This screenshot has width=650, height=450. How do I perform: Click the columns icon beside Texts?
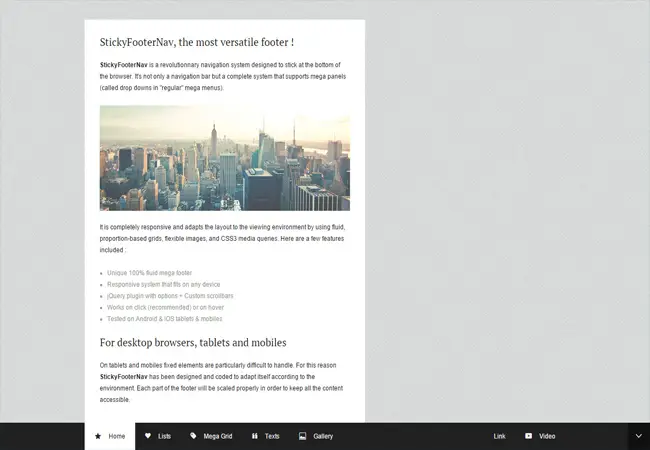click(x=255, y=436)
